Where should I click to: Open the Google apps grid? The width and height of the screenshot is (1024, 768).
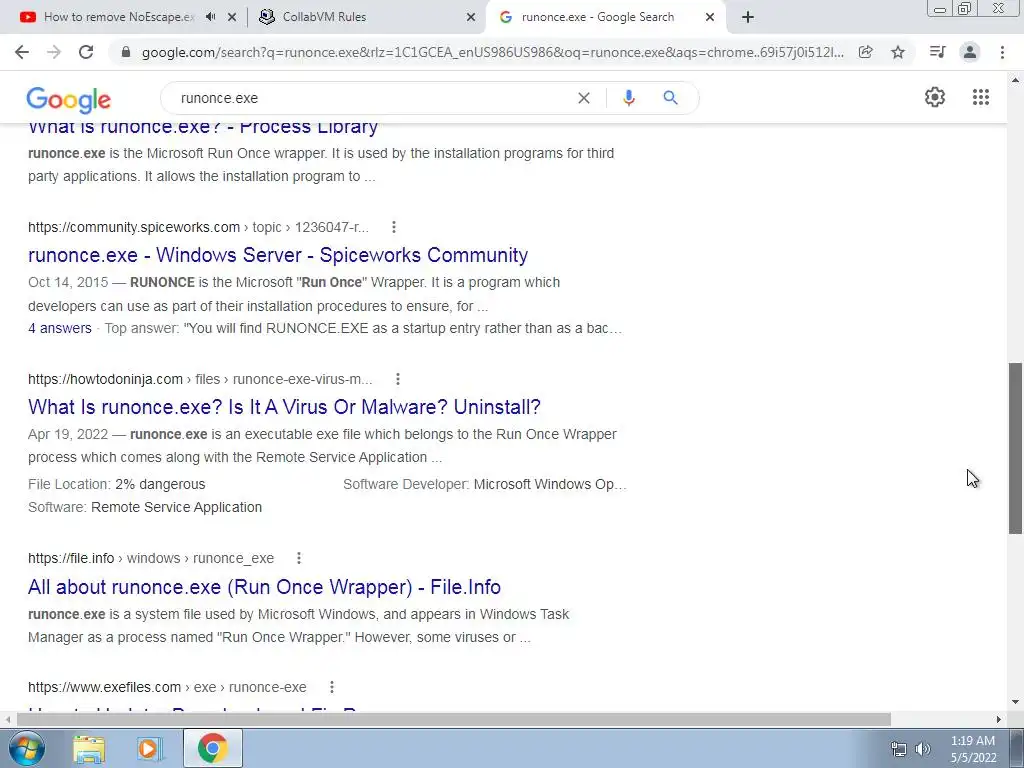click(x=980, y=97)
